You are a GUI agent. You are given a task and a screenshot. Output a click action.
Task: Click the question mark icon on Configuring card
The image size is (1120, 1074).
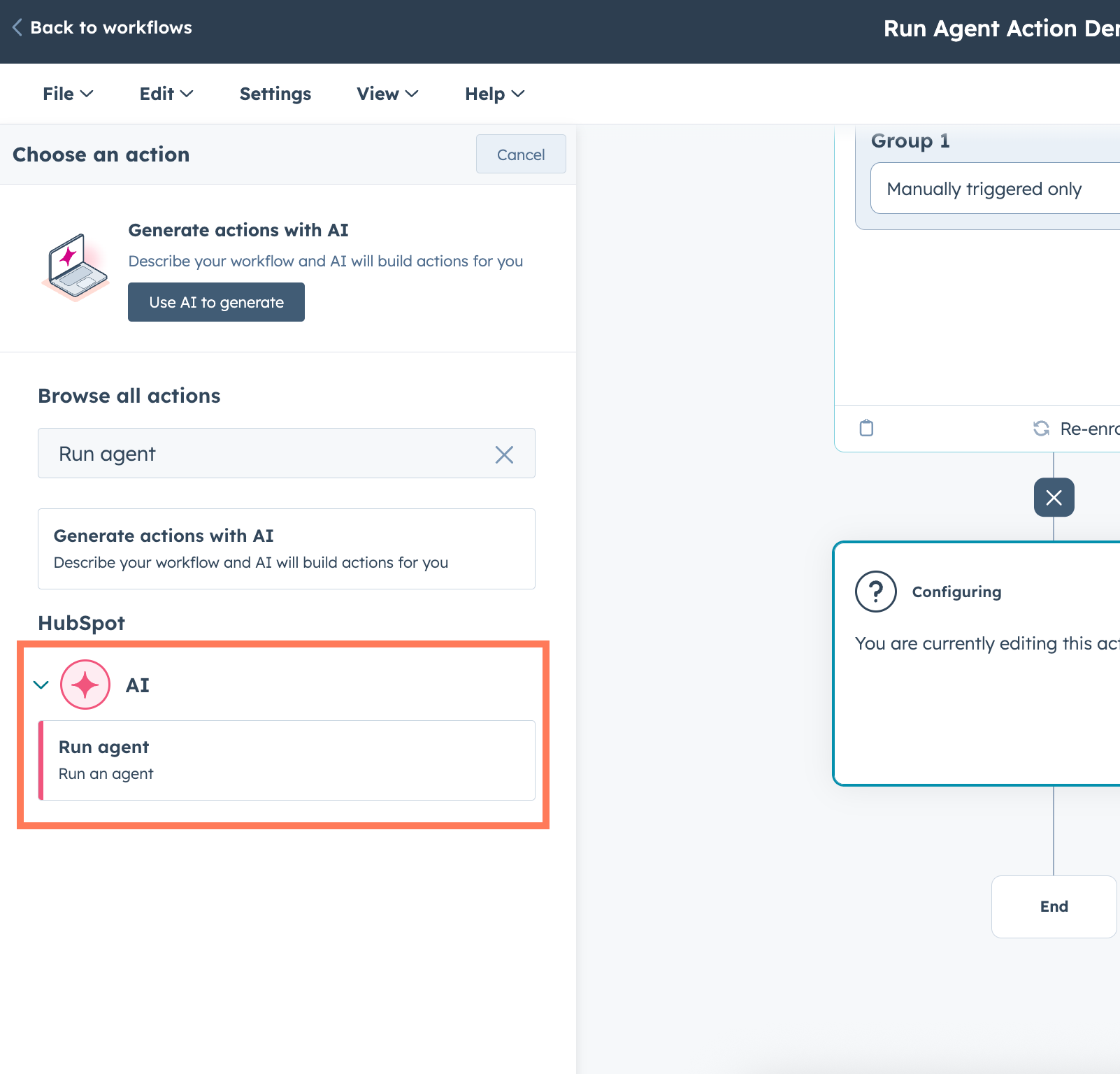(875, 591)
